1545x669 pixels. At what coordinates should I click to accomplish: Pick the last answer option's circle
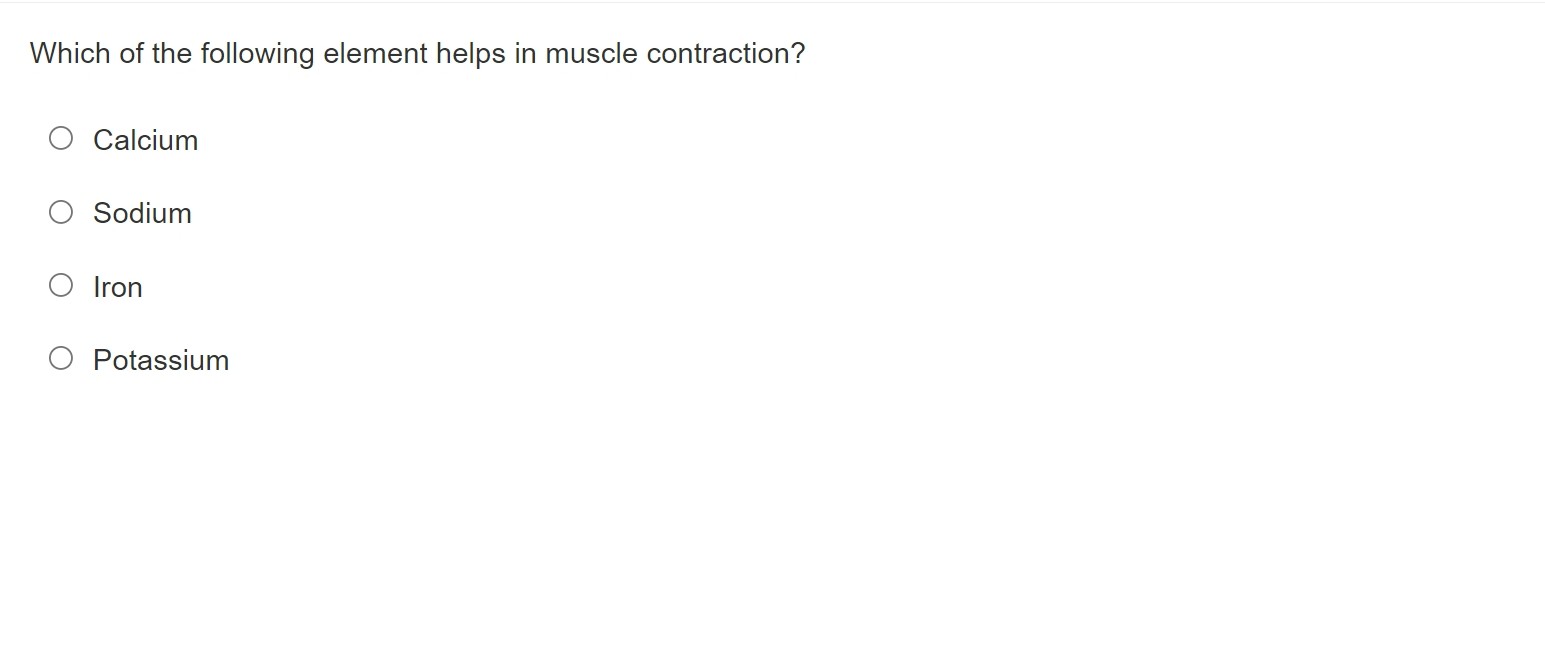pos(61,358)
